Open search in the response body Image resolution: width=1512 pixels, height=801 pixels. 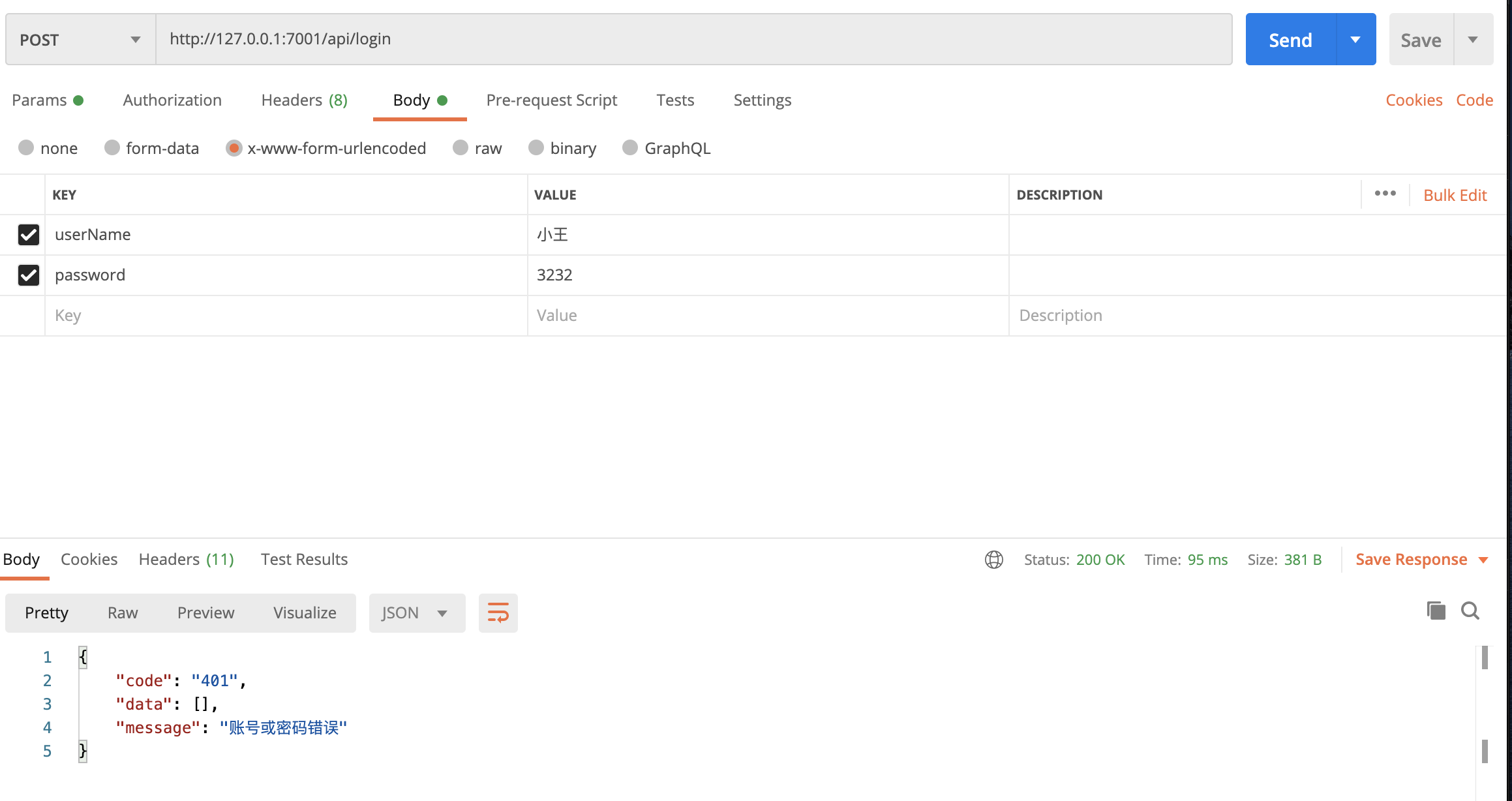tap(1470, 611)
